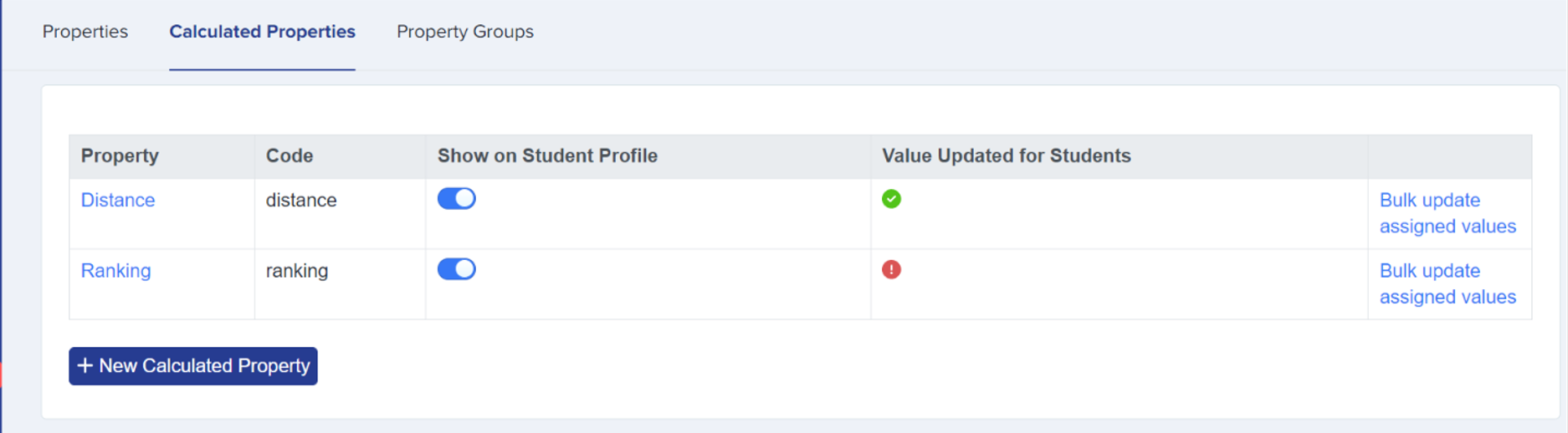Image resolution: width=1568 pixels, height=433 pixels.
Task: Click the plus icon on New Calculated Property
Action: [85, 365]
